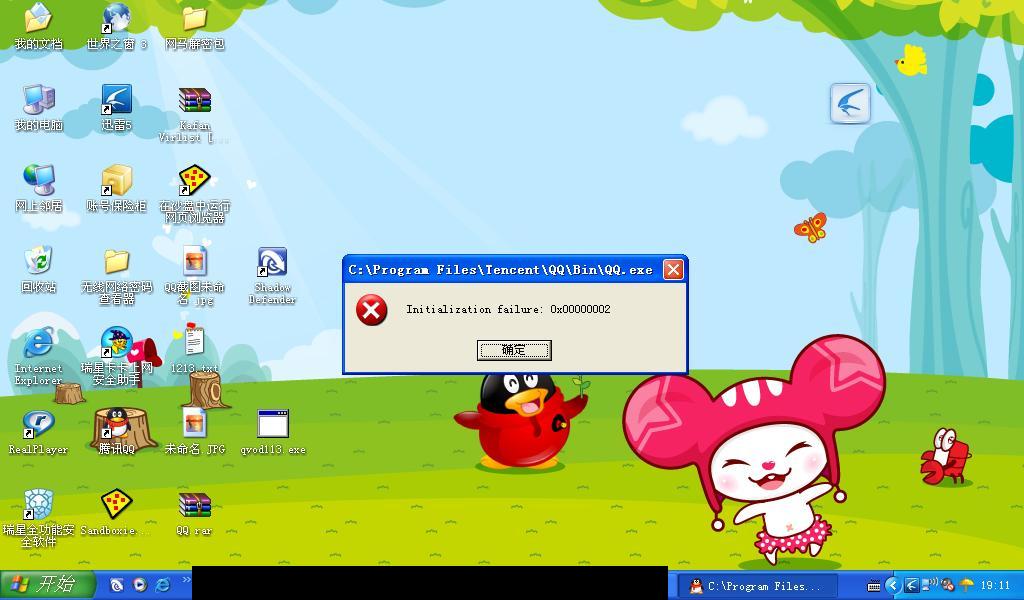
Task: Click the Rising umbrella tray icon
Action: pyautogui.click(x=967, y=585)
